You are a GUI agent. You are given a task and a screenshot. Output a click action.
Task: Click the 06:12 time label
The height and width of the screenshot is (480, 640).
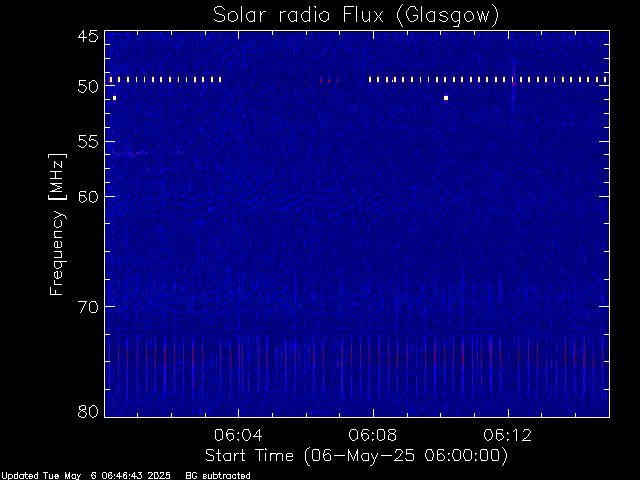click(507, 435)
